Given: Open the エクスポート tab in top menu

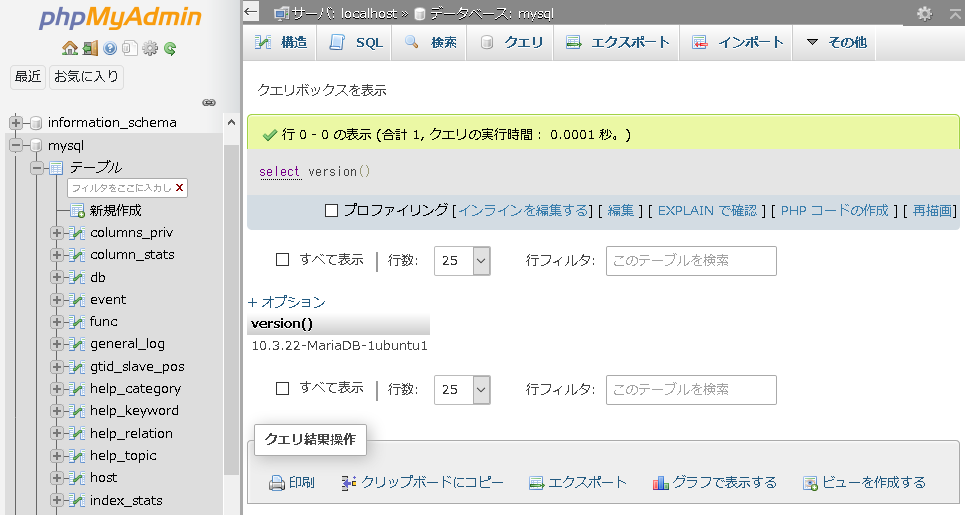Looking at the screenshot, I should click(617, 42).
